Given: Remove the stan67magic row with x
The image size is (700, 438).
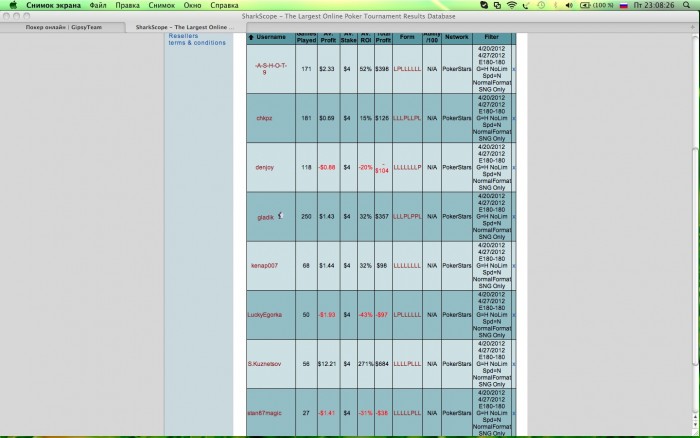Looking at the screenshot, I should 514,413.
